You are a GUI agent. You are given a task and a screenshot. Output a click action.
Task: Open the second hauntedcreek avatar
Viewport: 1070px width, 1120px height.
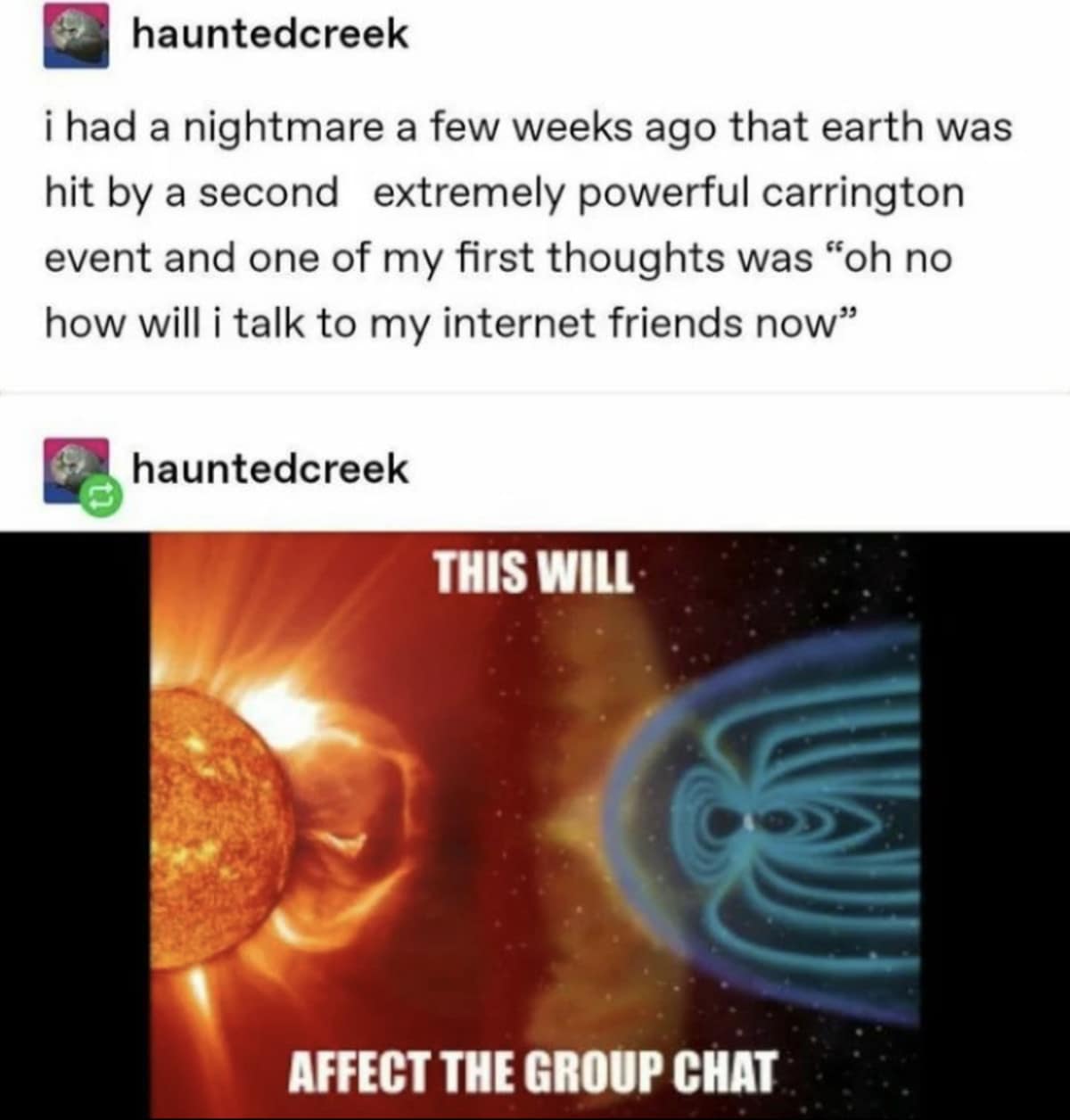76,470
